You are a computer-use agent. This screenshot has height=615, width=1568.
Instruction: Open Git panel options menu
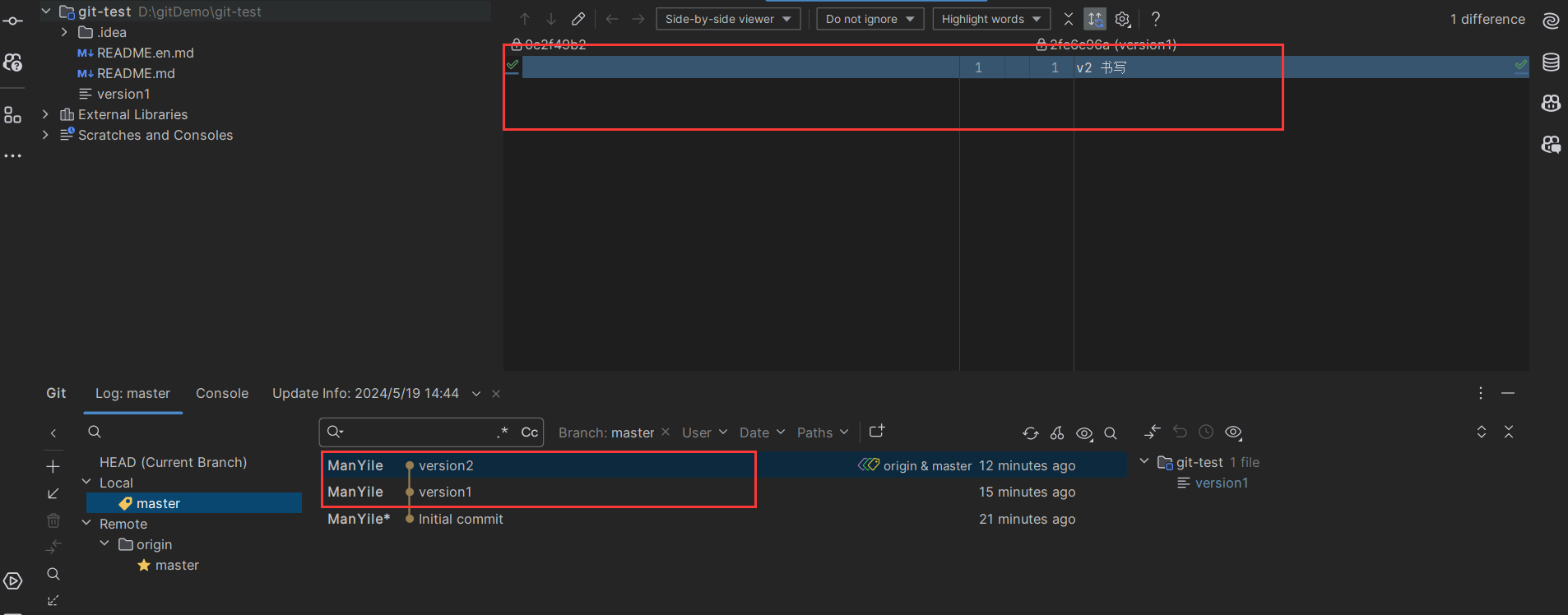tap(1481, 393)
